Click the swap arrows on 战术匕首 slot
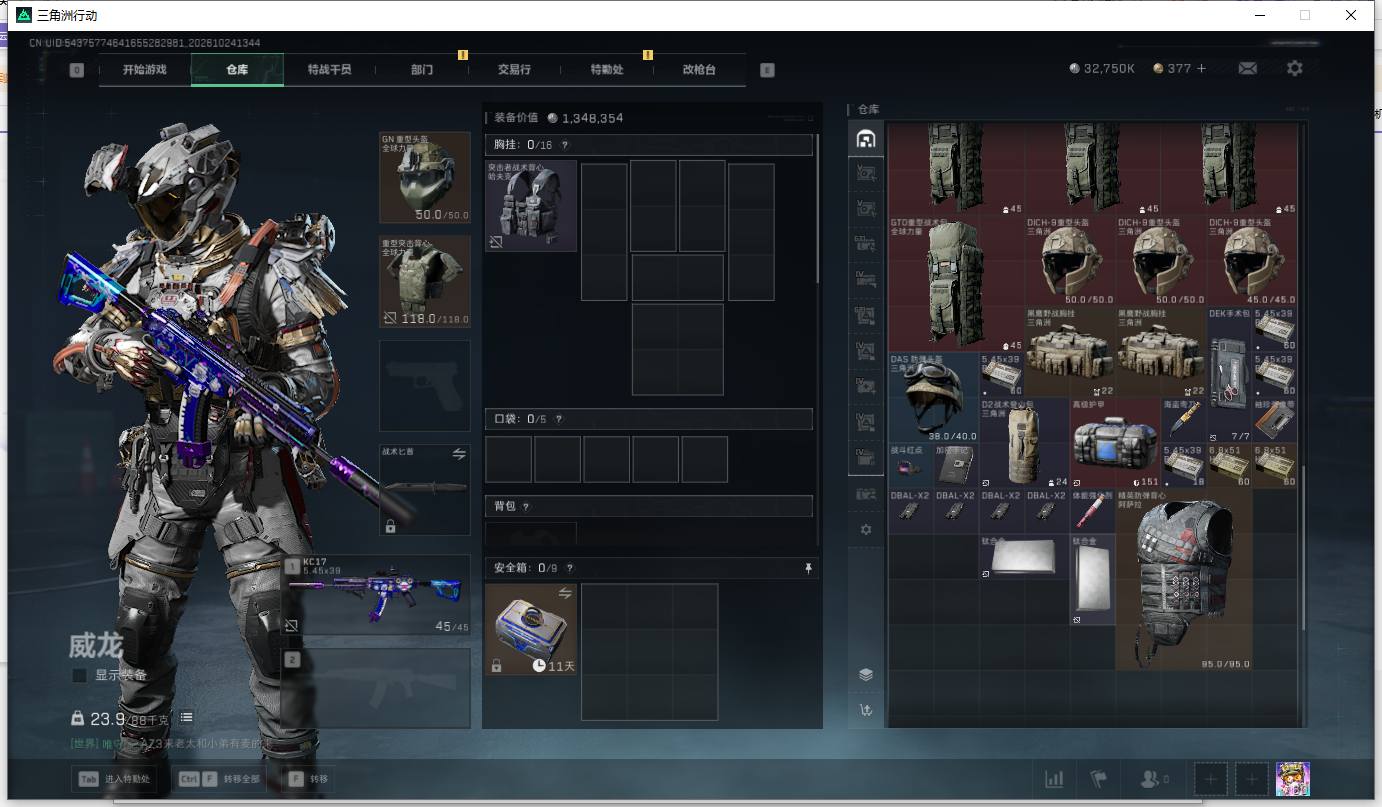Image resolution: width=1382 pixels, height=807 pixels. (459, 453)
